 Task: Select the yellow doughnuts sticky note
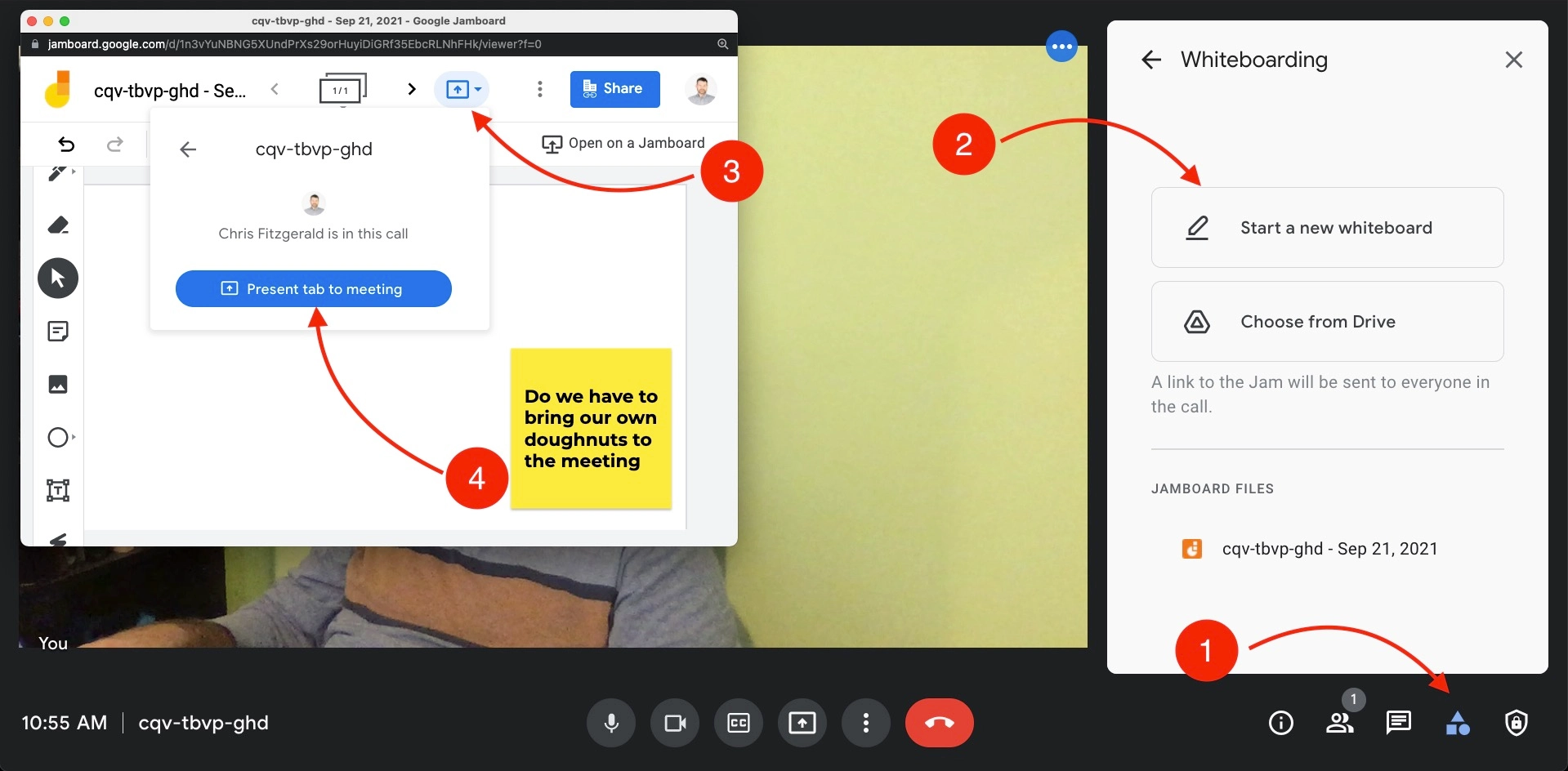tap(591, 429)
